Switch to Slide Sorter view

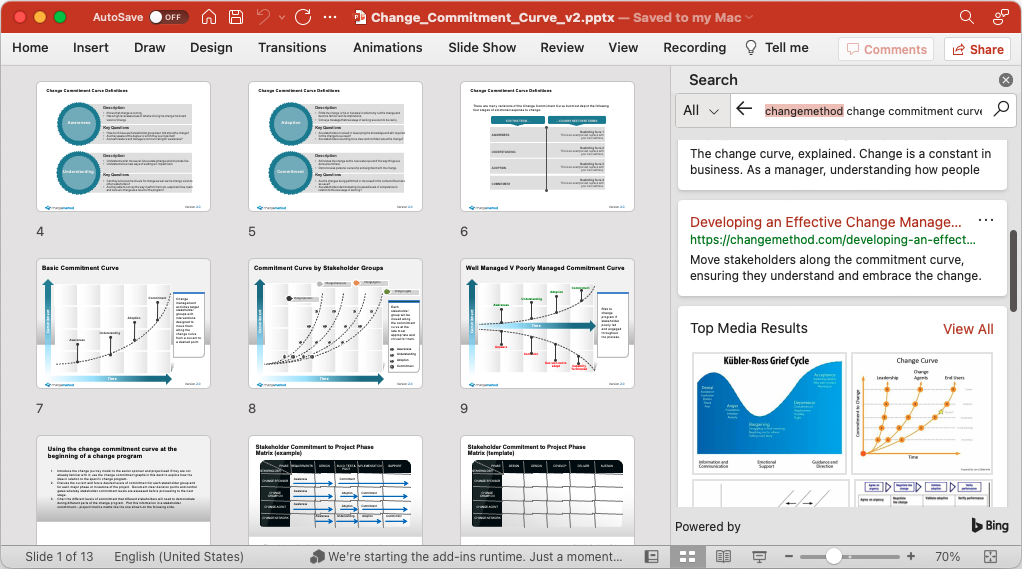pyautogui.click(x=687, y=556)
